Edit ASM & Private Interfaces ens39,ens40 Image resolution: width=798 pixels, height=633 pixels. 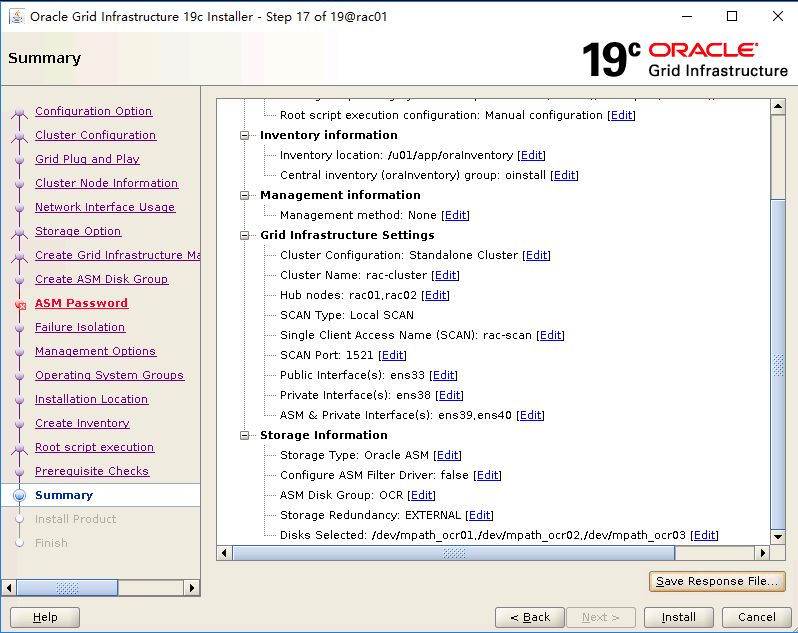point(530,415)
